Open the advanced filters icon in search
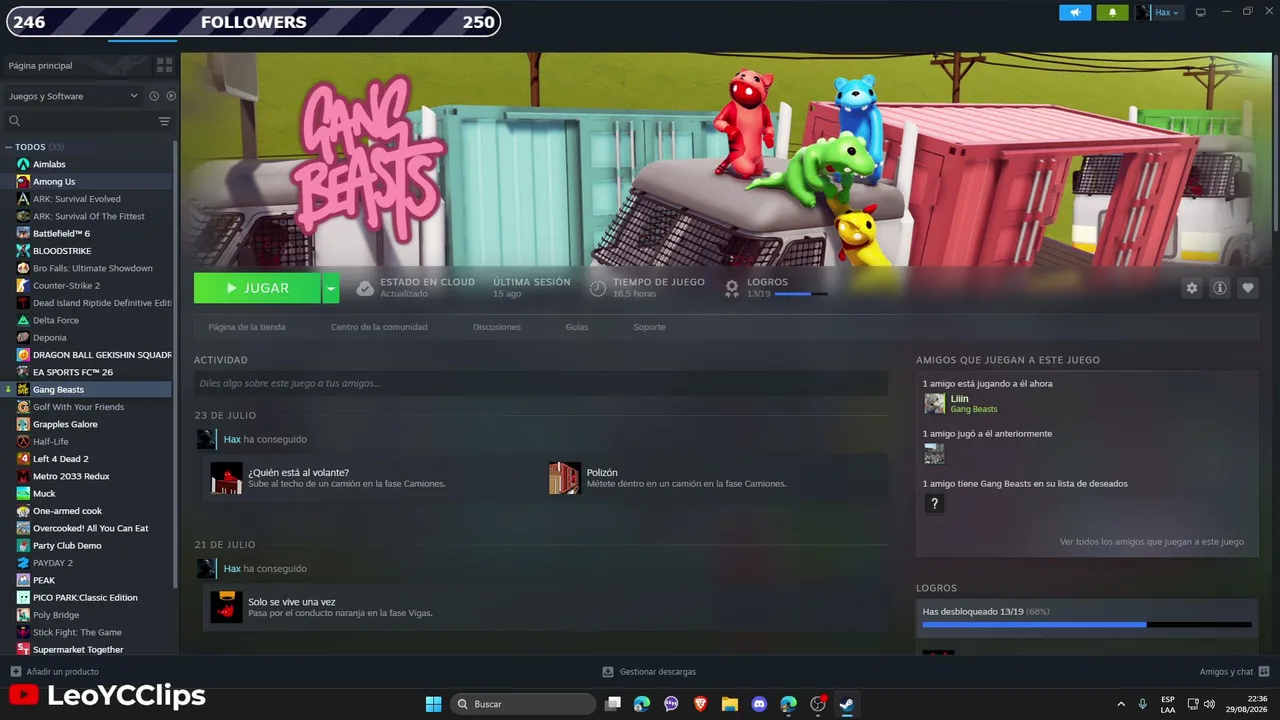The image size is (1280, 720). tap(164, 121)
